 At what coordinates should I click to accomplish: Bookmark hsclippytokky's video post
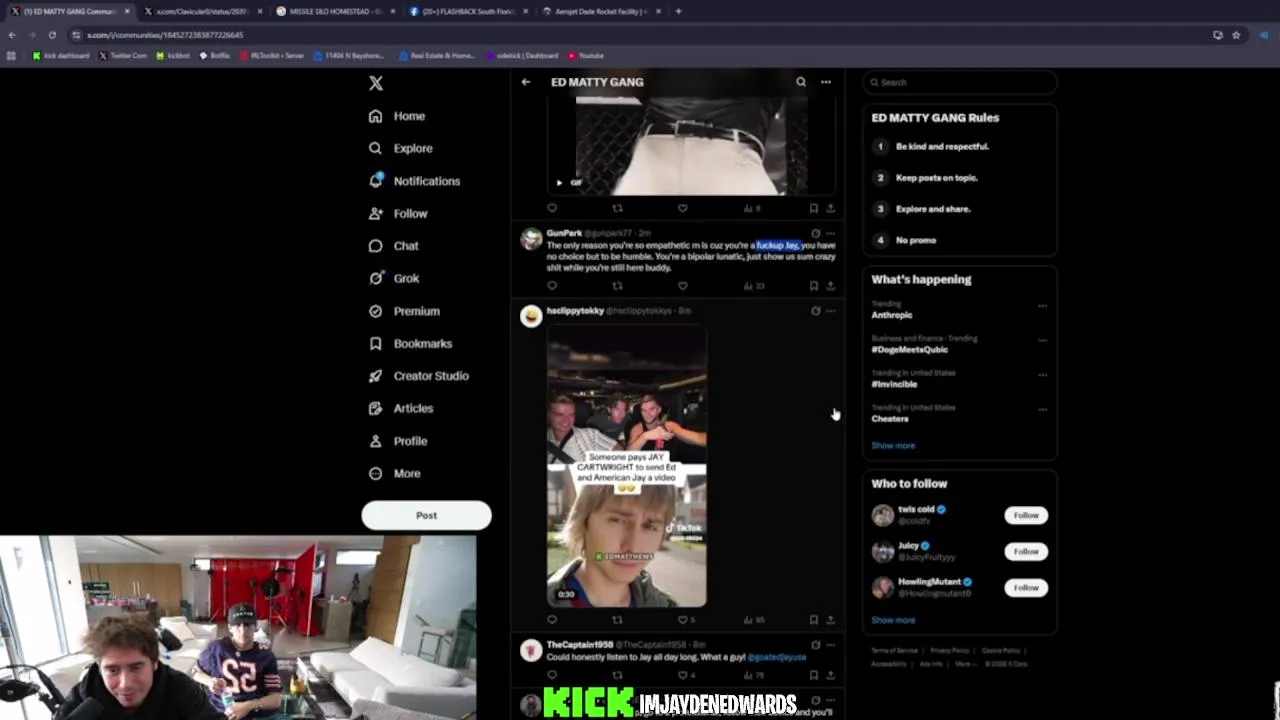click(x=813, y=620)
